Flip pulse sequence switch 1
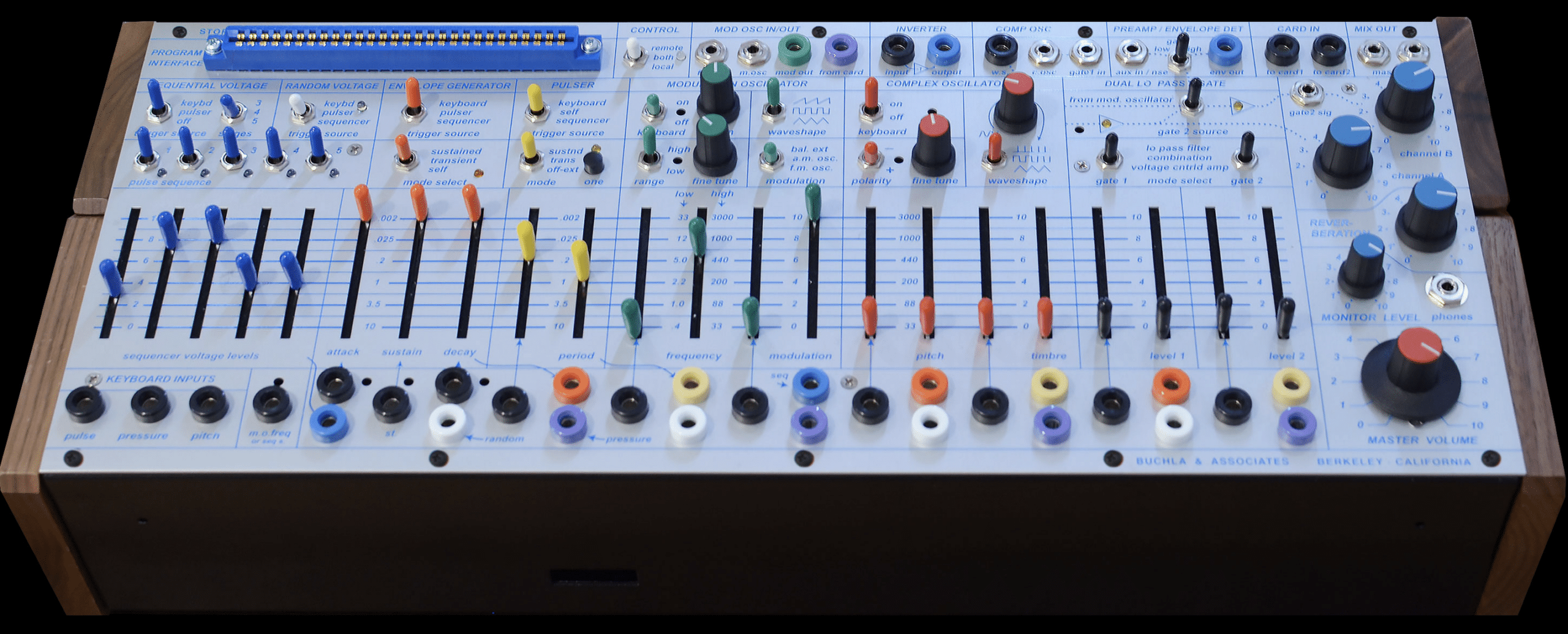 145,148
